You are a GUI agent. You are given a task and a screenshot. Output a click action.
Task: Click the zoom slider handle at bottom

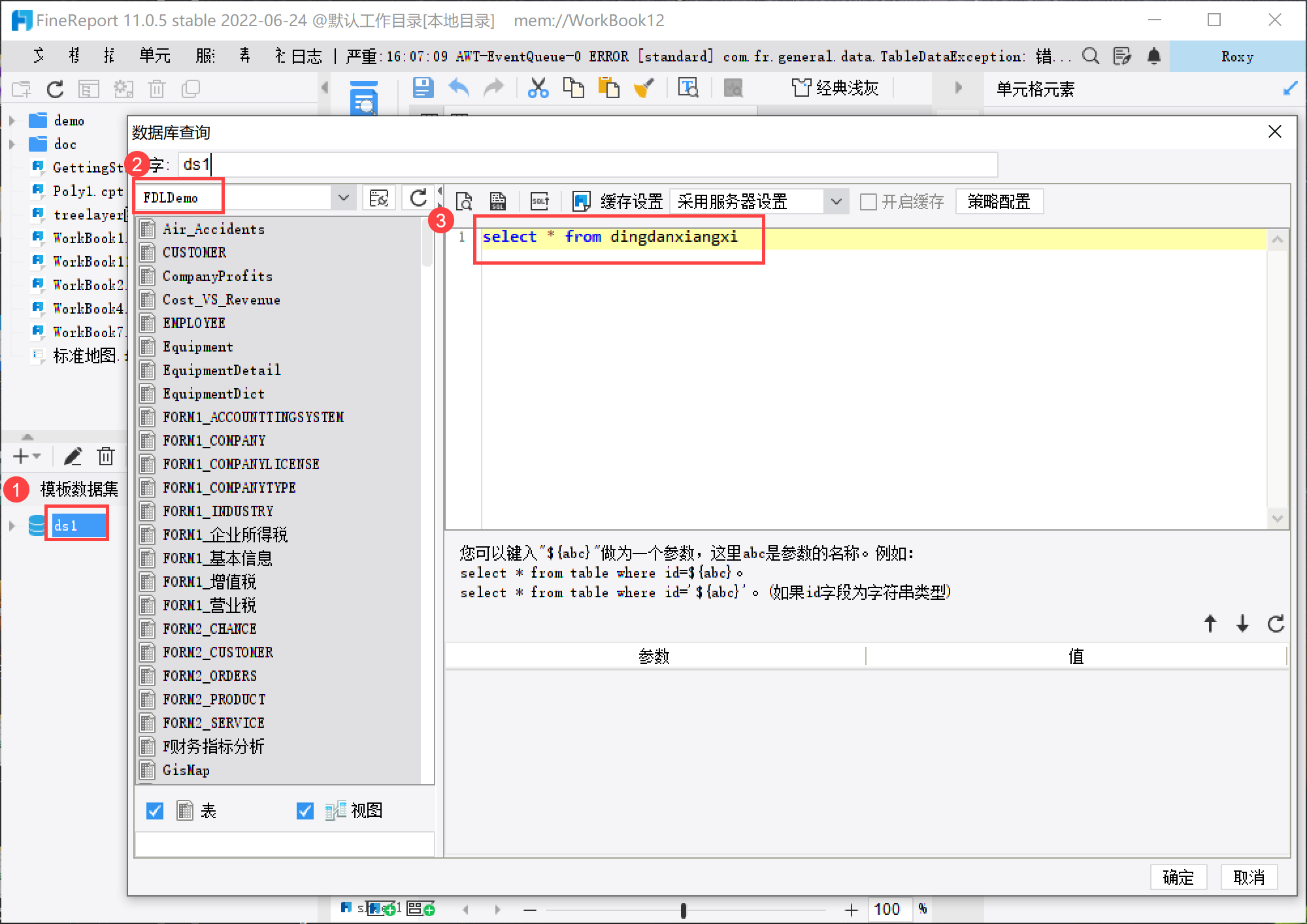click(683, 910)
